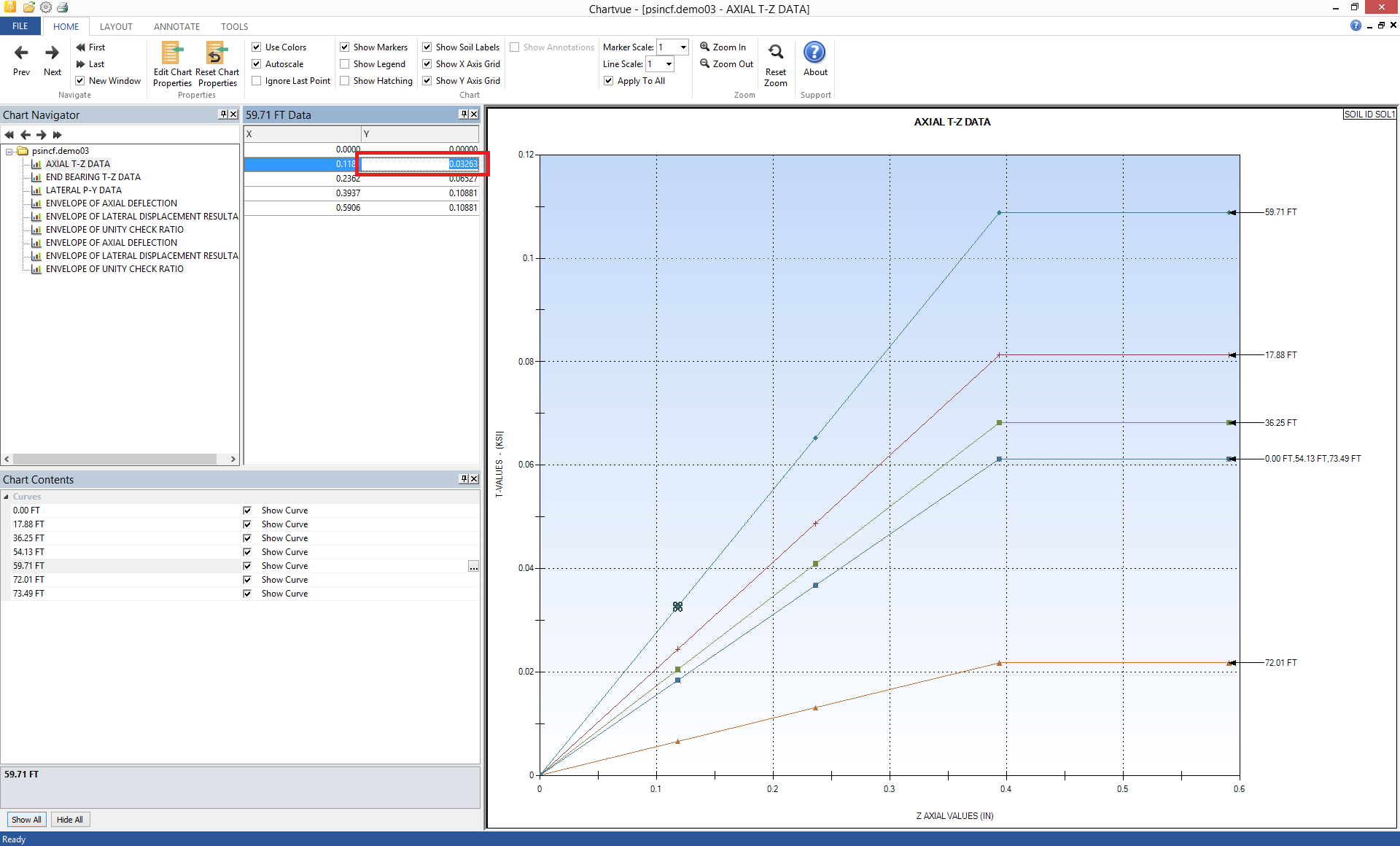Toggle Show Y Axis Grid

tap(427, 81)
